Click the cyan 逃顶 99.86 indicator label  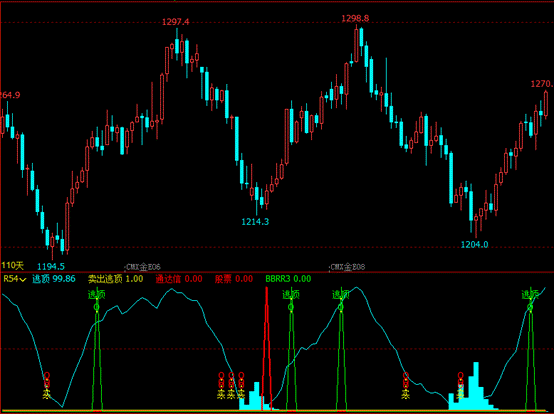point(54,279)
